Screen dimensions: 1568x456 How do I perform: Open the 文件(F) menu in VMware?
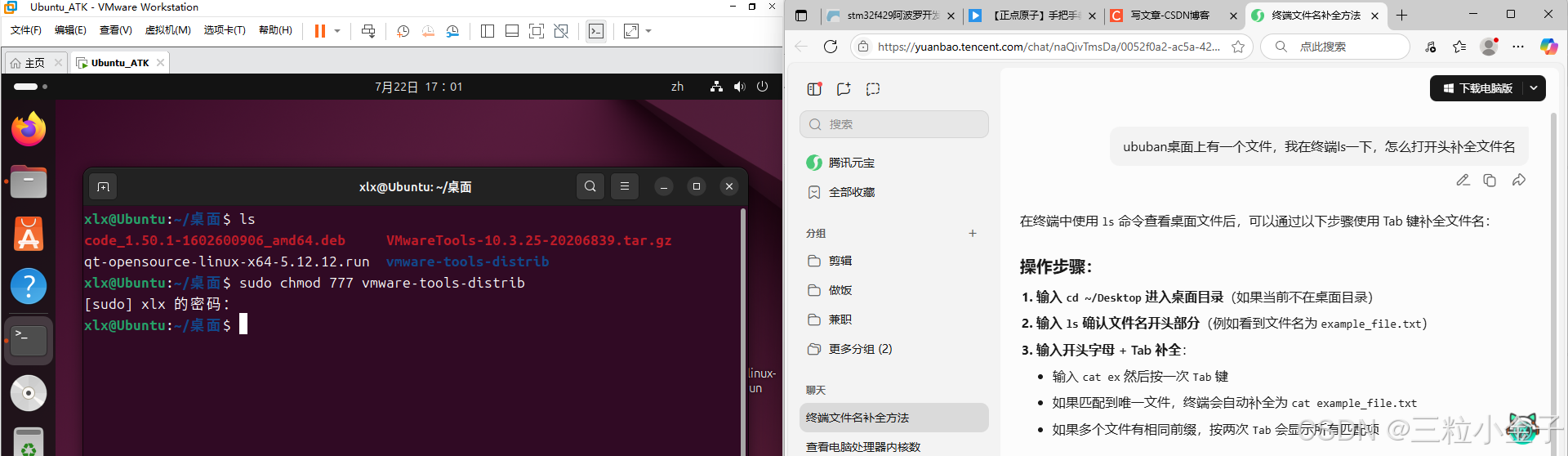pos(26,30)
